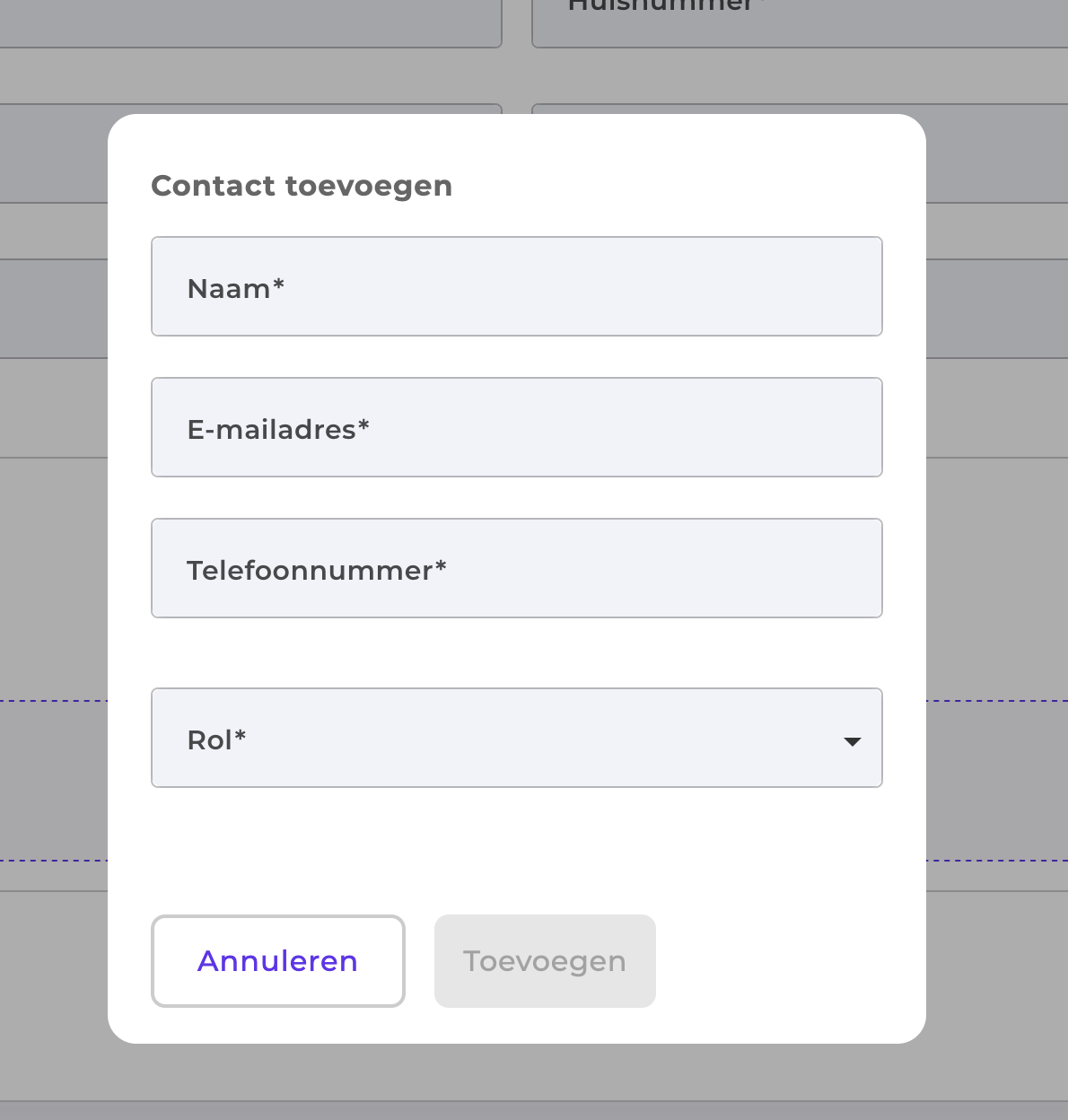Attempt submitting with the disabled Toevoegen button
The width and height of the screenshot is (1068, 1120).
(545, 960)
